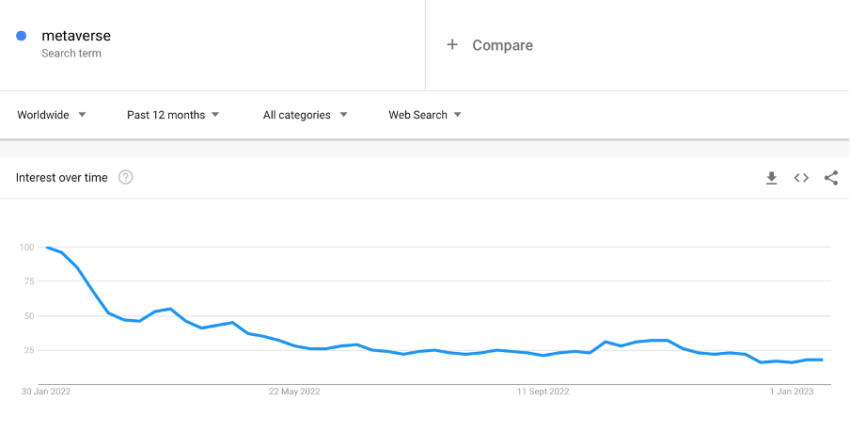Click the 30 Jan 2022 axis label
The height and width of the screenshot is (448, 850).
[46, 392]
